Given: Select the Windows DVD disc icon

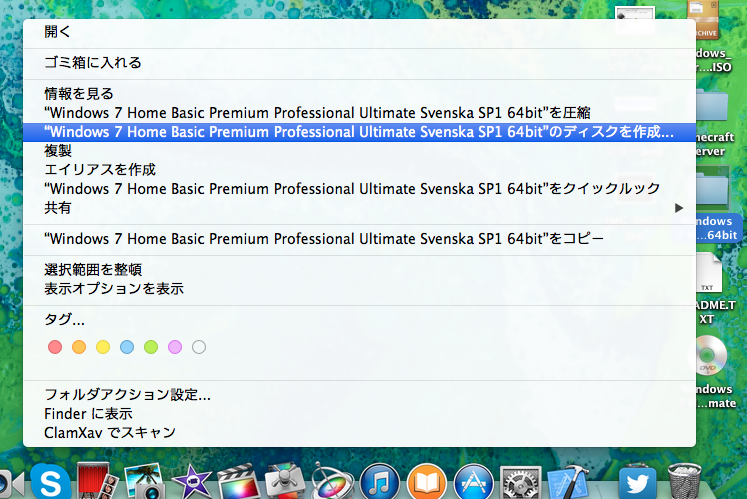Looking at the screenshot, I should point(710,356).
